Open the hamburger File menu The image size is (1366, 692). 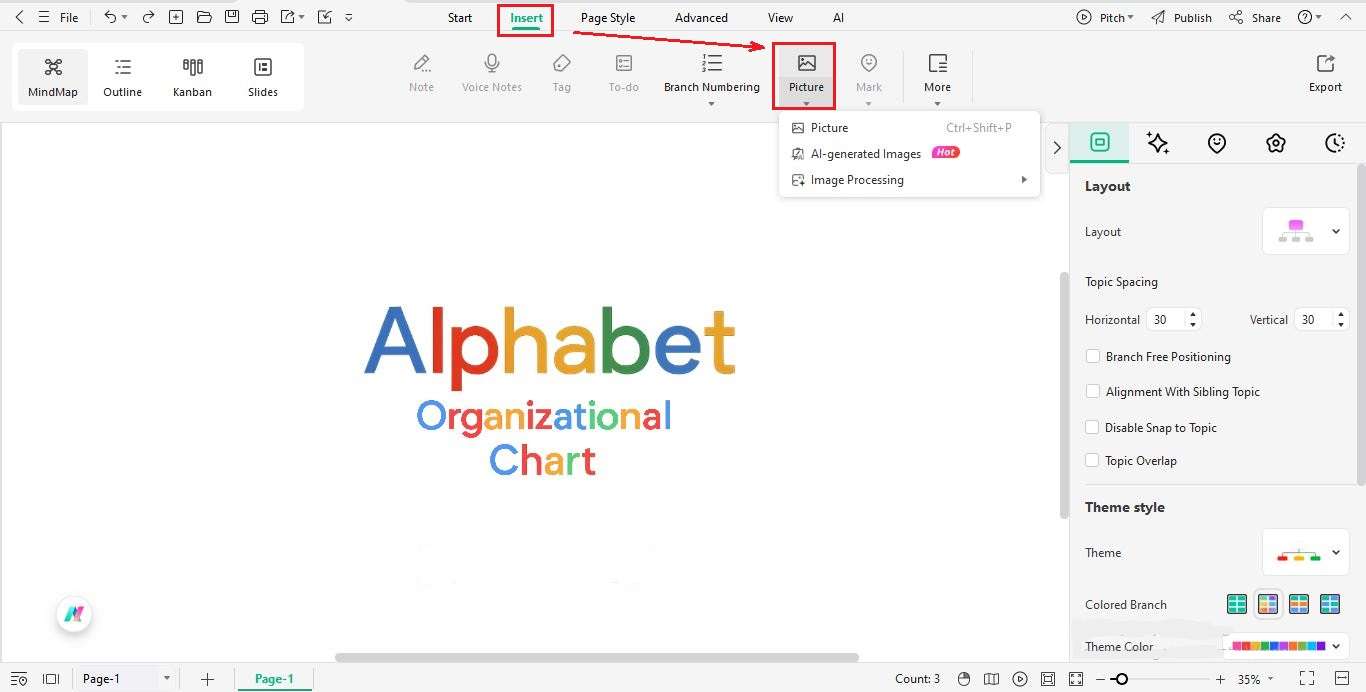60,17
